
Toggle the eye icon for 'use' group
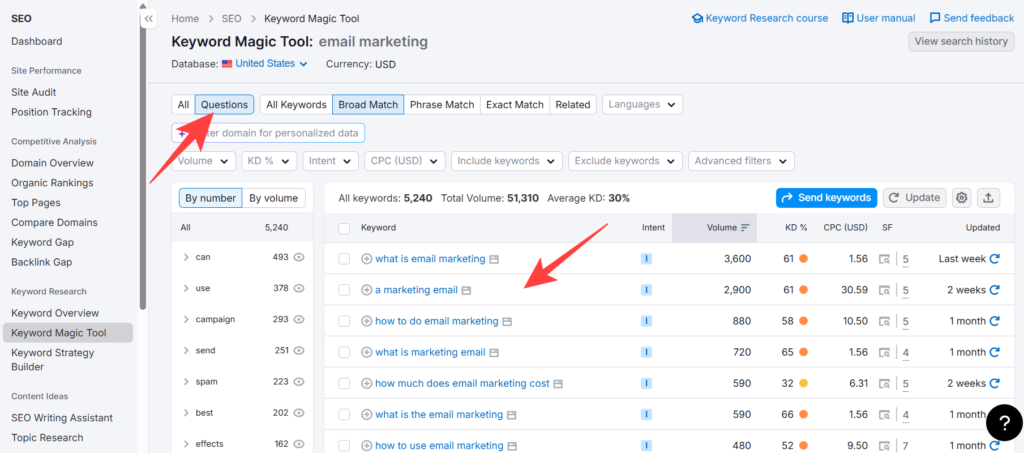(299, 288)
